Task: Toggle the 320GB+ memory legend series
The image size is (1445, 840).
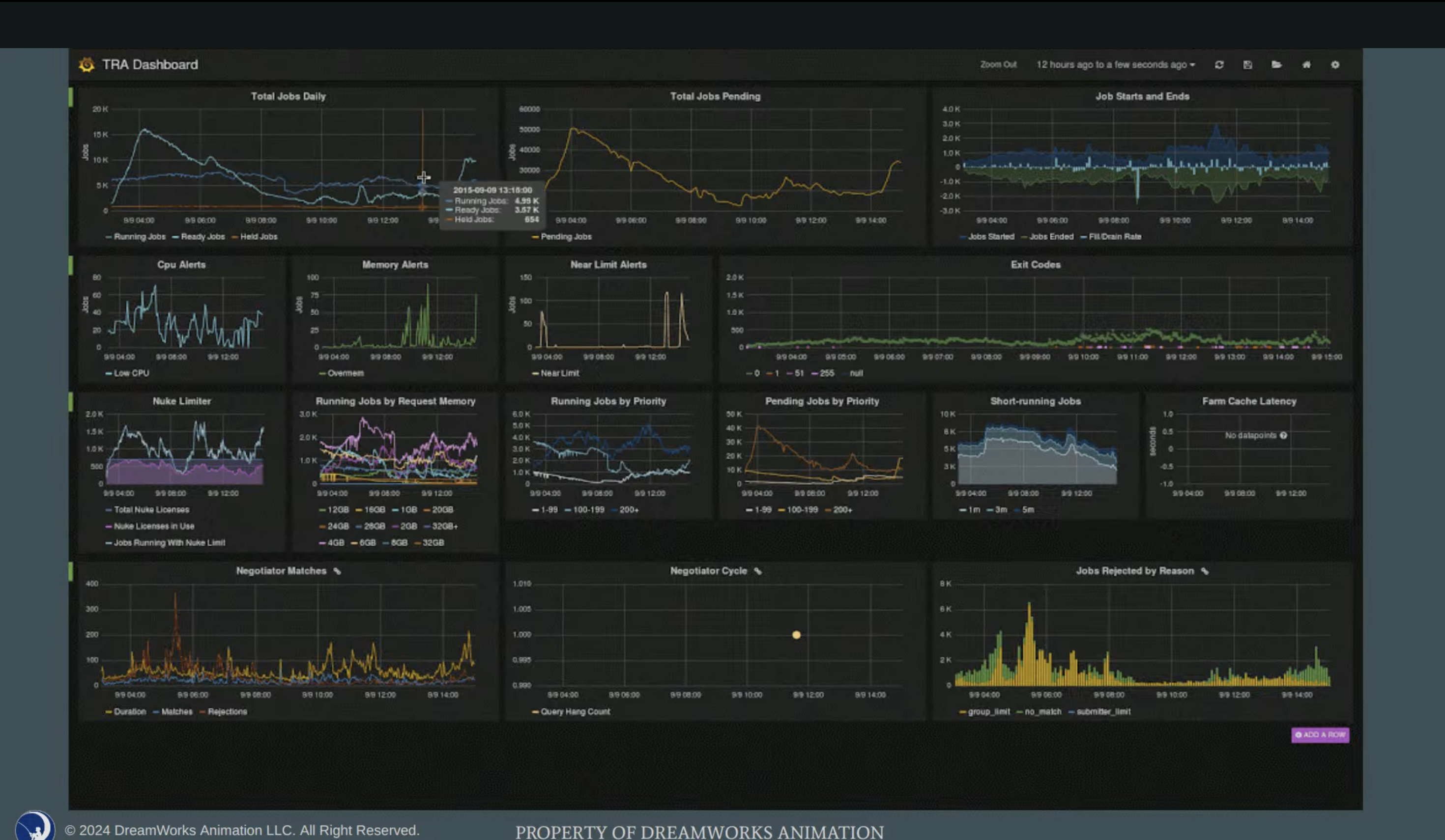Action: pyautogui.click(x=444, y=526)
